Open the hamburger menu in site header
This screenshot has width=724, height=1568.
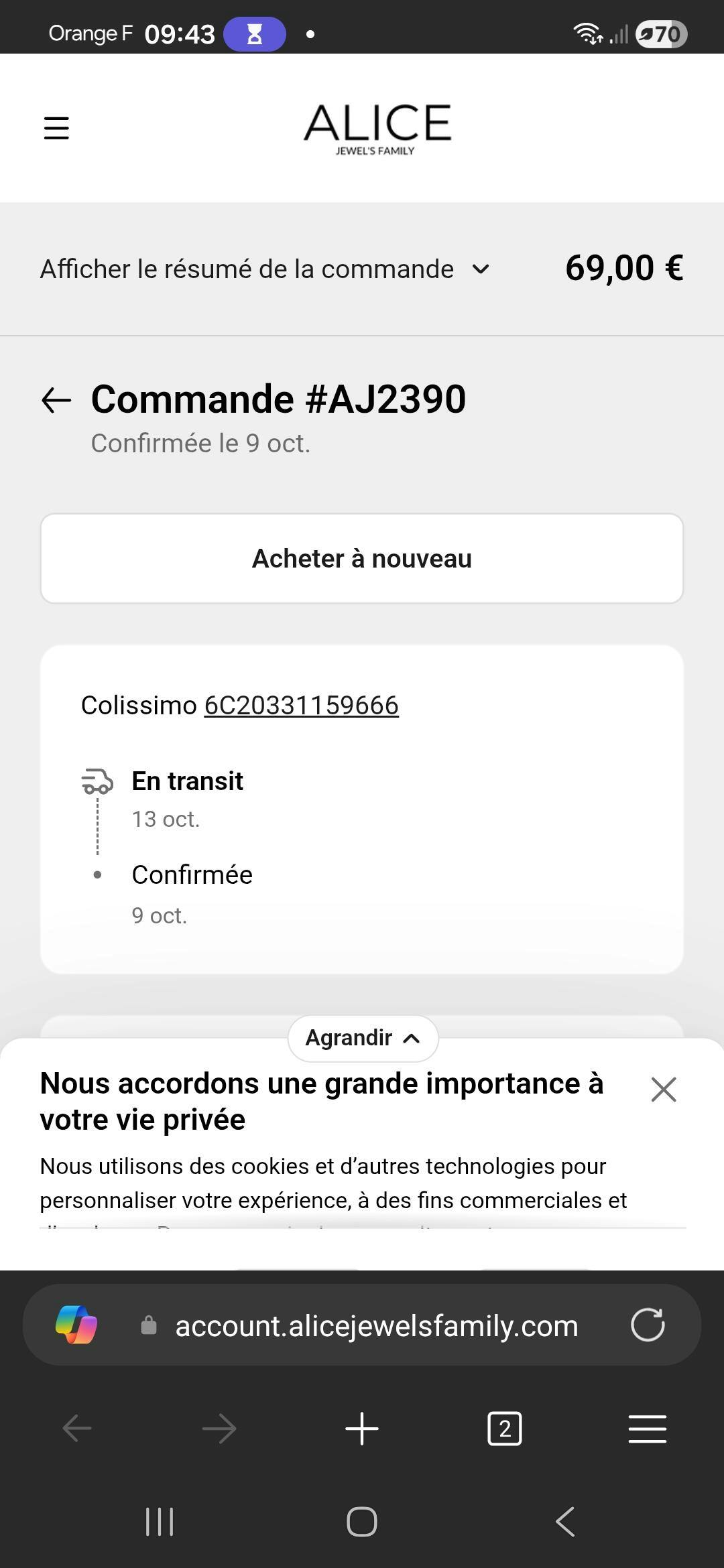pyautogui.click(x=56, y=127)
